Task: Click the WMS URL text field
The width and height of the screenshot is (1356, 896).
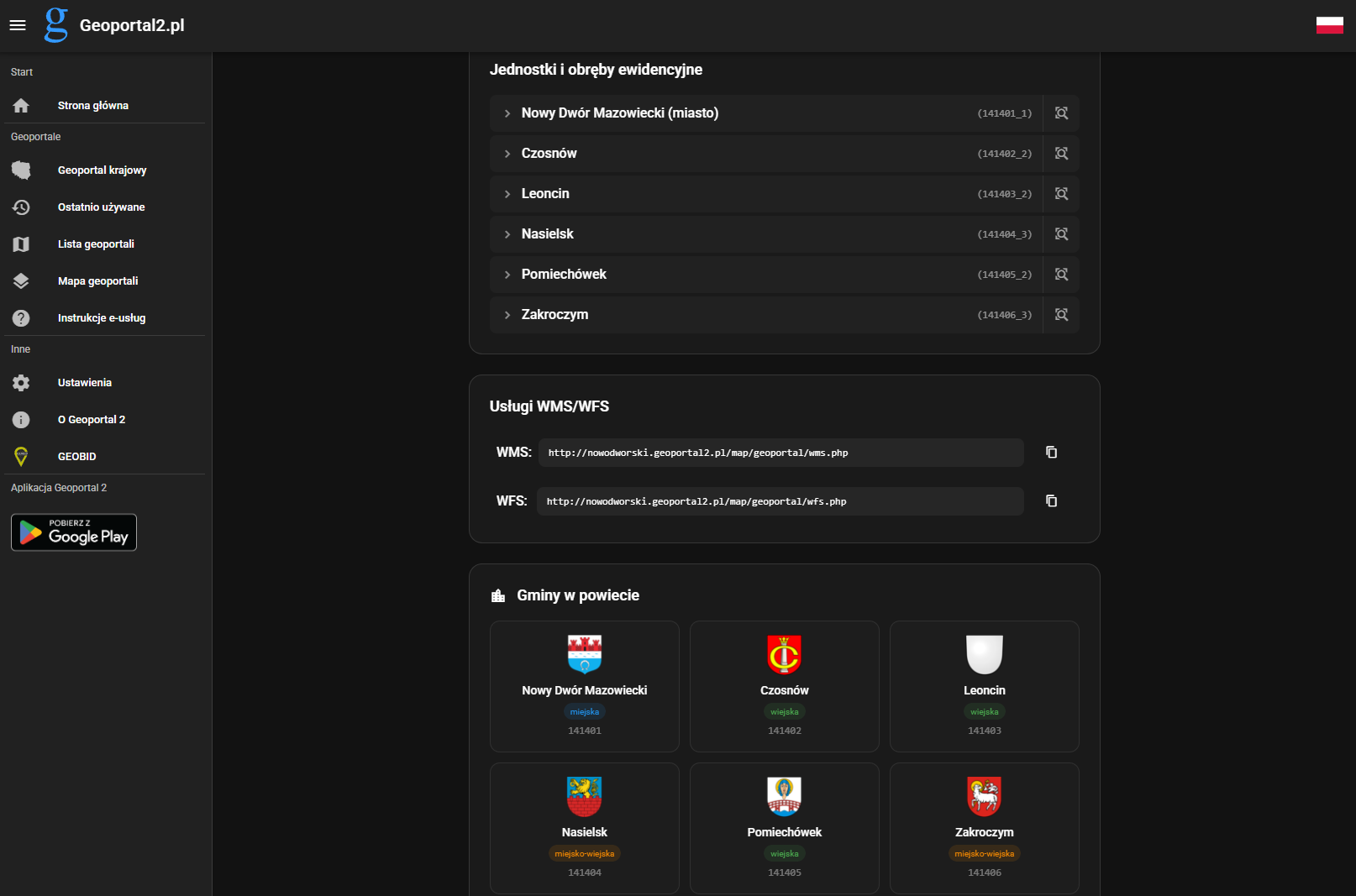Action: [x=780, y=453]
